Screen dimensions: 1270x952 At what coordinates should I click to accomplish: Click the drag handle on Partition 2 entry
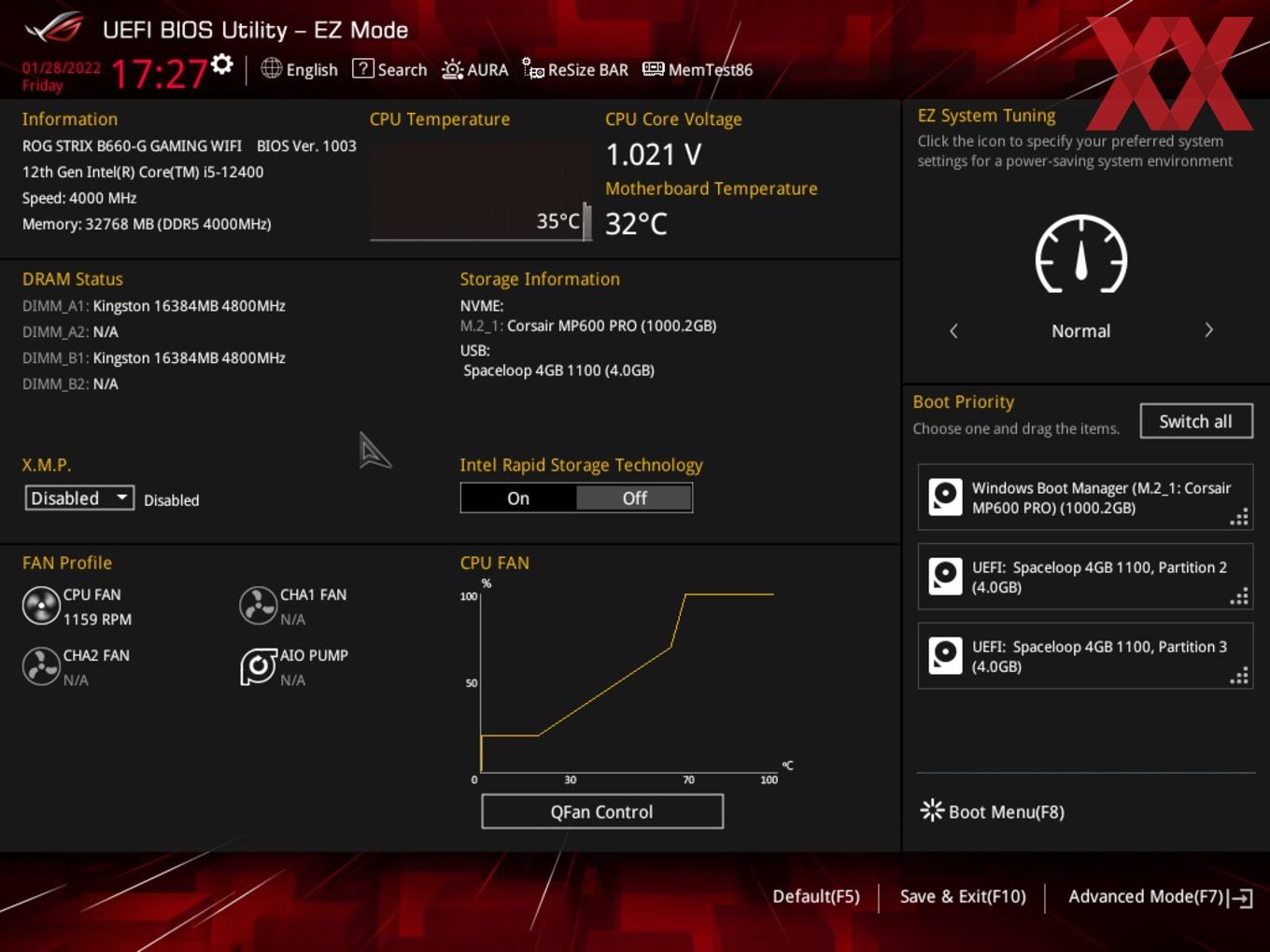click(1239, 596)
